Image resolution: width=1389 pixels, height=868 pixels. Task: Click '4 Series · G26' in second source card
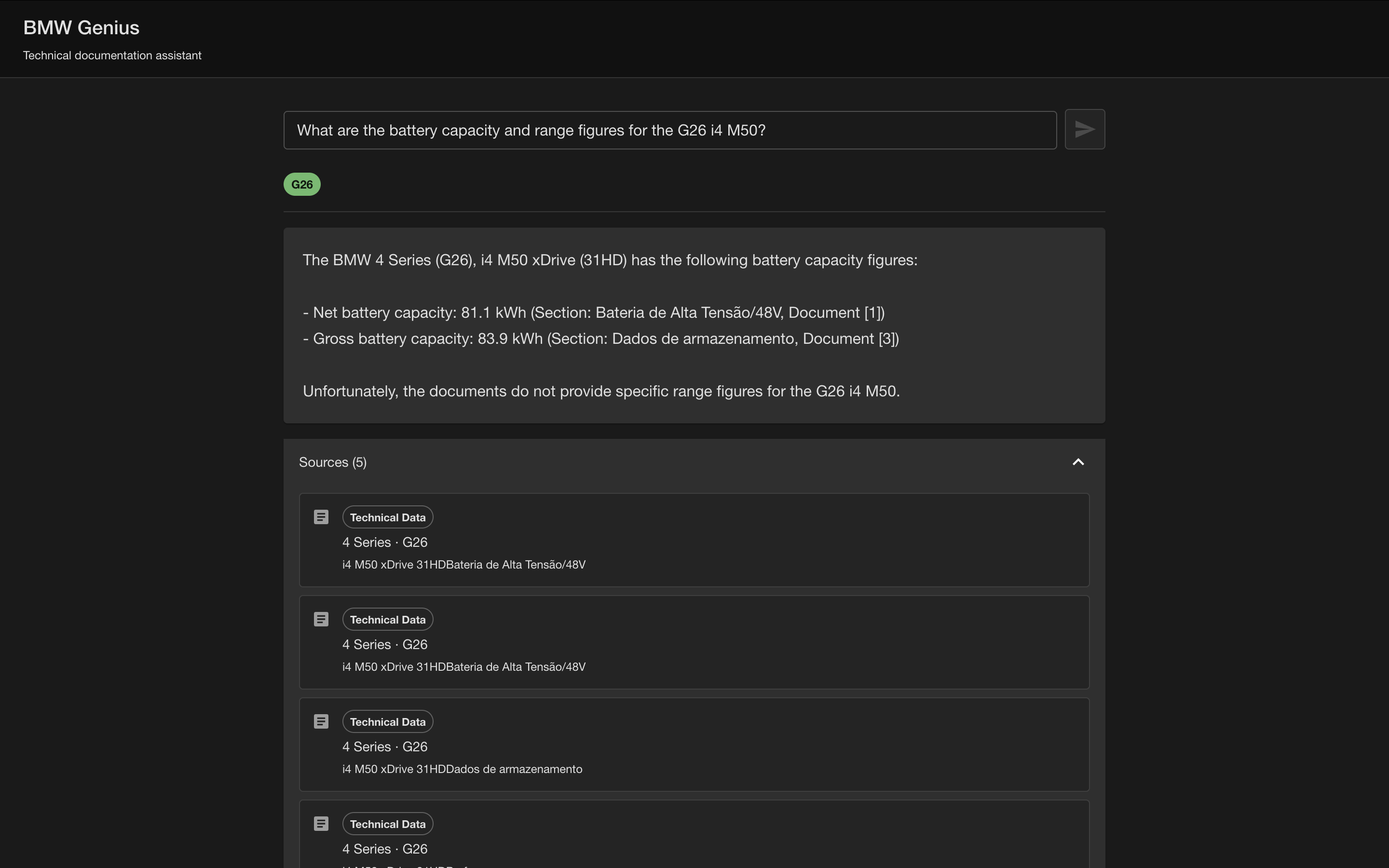385,645
